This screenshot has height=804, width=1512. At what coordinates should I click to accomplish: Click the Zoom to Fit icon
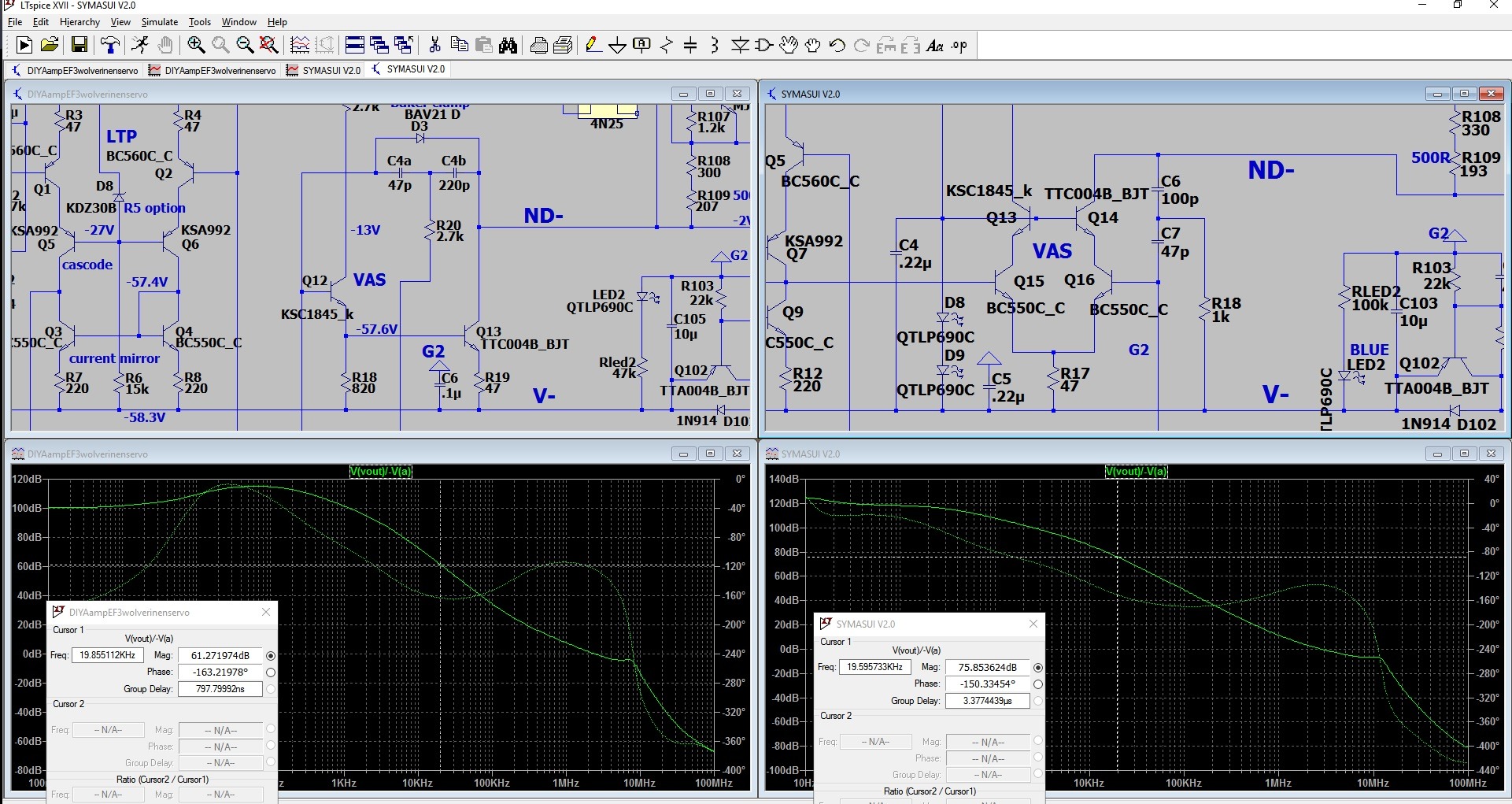coord(269,45)
